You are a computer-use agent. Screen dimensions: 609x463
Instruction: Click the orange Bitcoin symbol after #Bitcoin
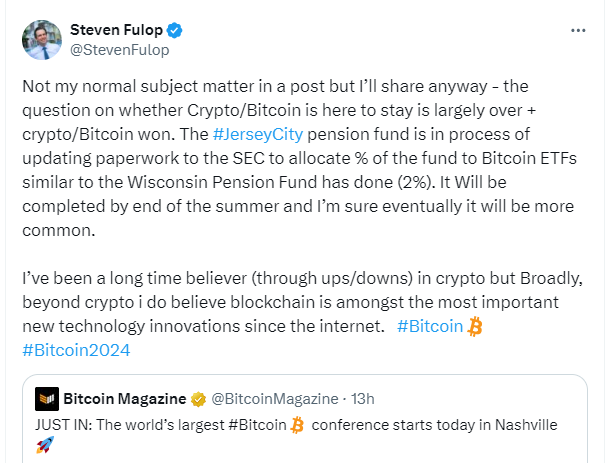pyautogui.click(x=475, y=325)
